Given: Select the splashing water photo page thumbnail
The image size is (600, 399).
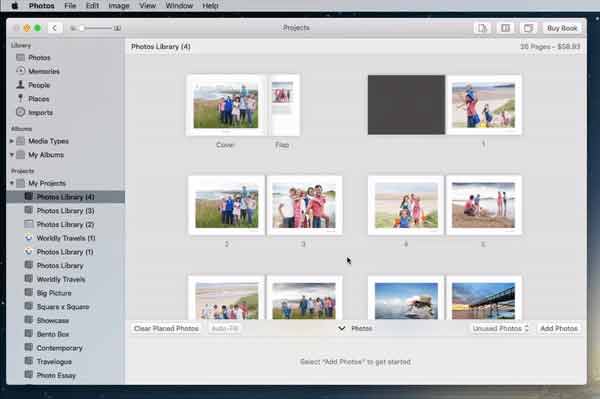Looking at the screenshot, I should (x=406, y=298).
